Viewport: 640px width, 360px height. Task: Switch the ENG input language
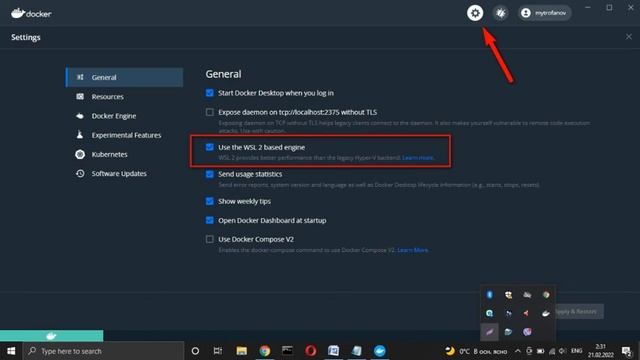[x=576, y=351]
